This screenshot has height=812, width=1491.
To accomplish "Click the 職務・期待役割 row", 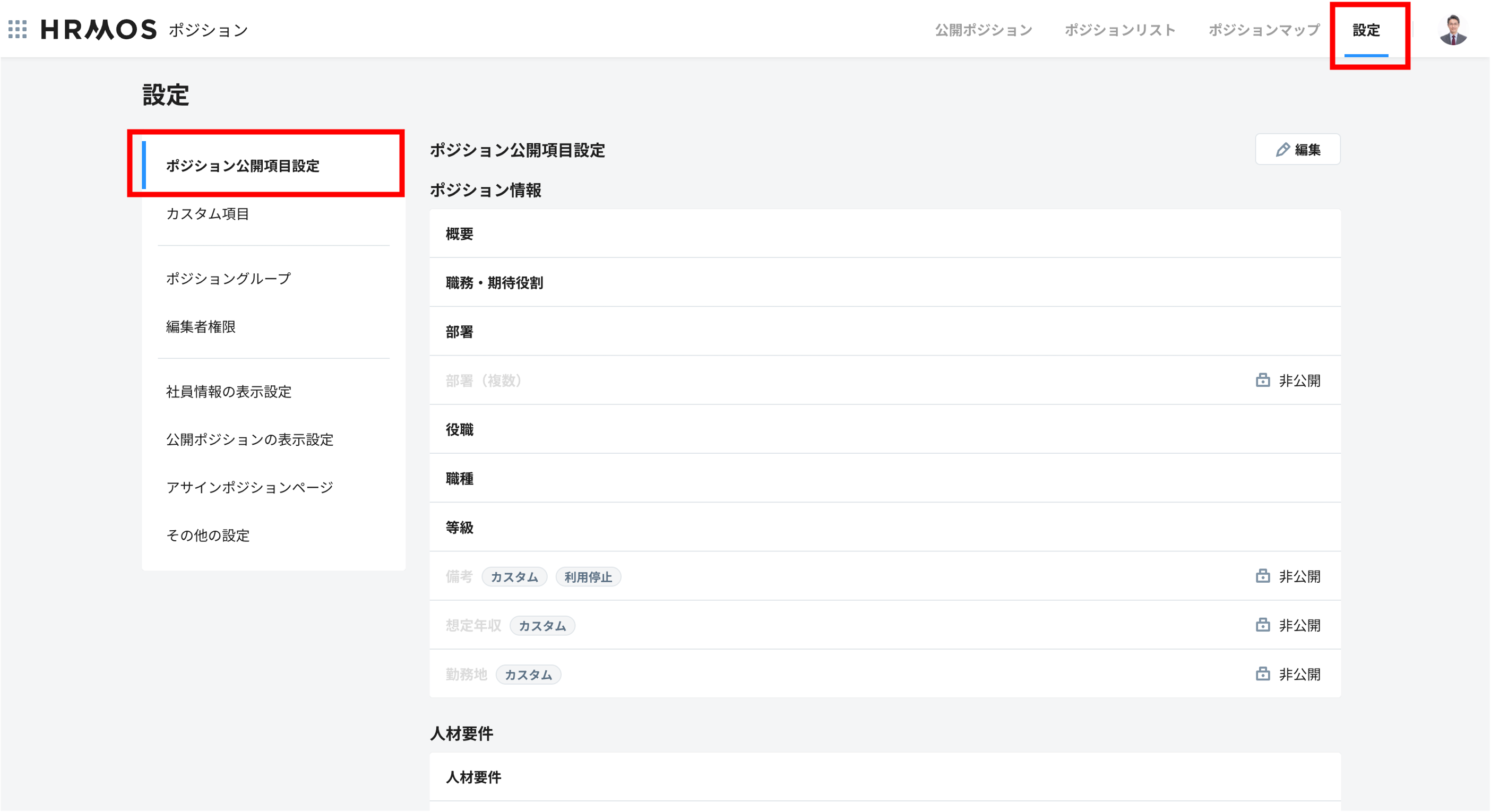I will (x=885, y=282).
